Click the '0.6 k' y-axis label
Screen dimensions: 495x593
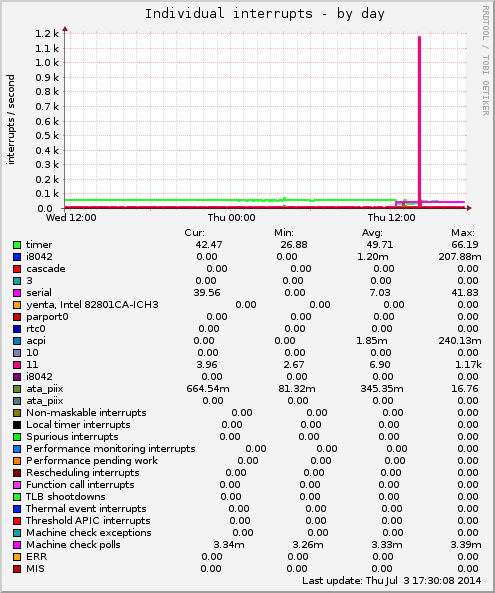point(47,121)
